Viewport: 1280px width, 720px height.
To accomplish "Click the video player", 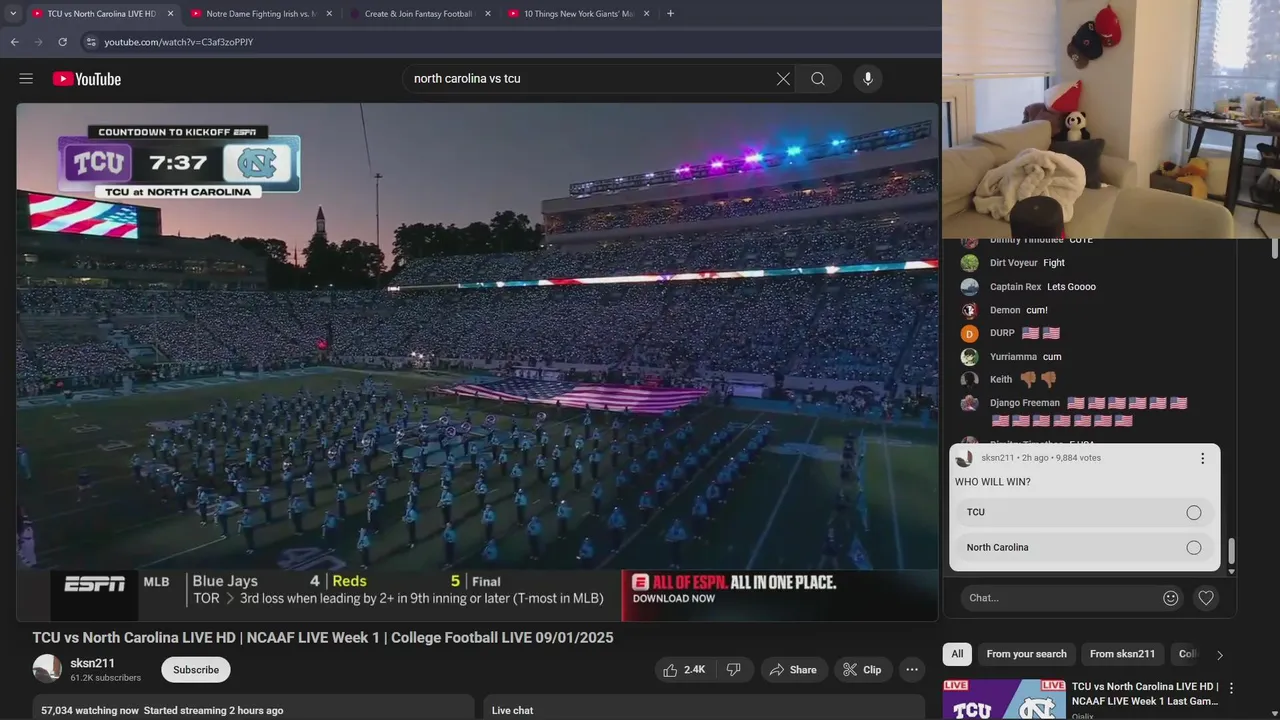I will click(477, 362).
